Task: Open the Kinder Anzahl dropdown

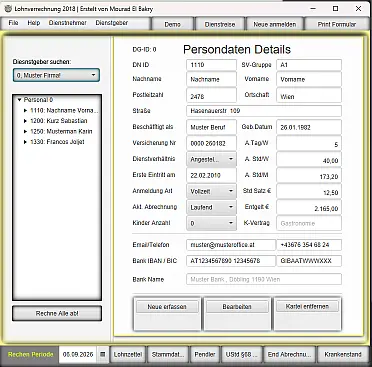Action: point(211,223)
